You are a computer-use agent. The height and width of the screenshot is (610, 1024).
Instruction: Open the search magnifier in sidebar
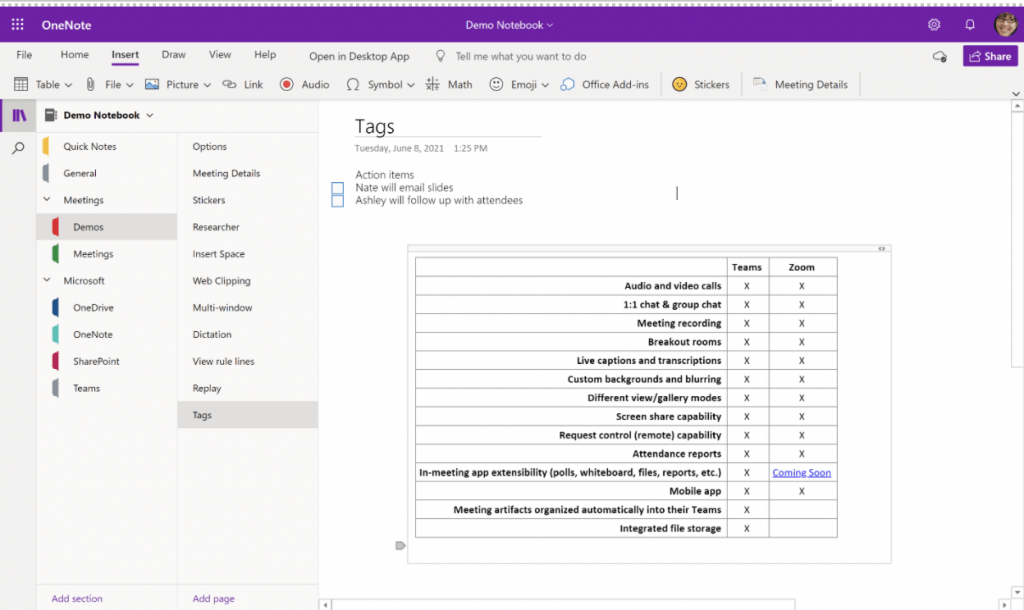pos(18,148)
